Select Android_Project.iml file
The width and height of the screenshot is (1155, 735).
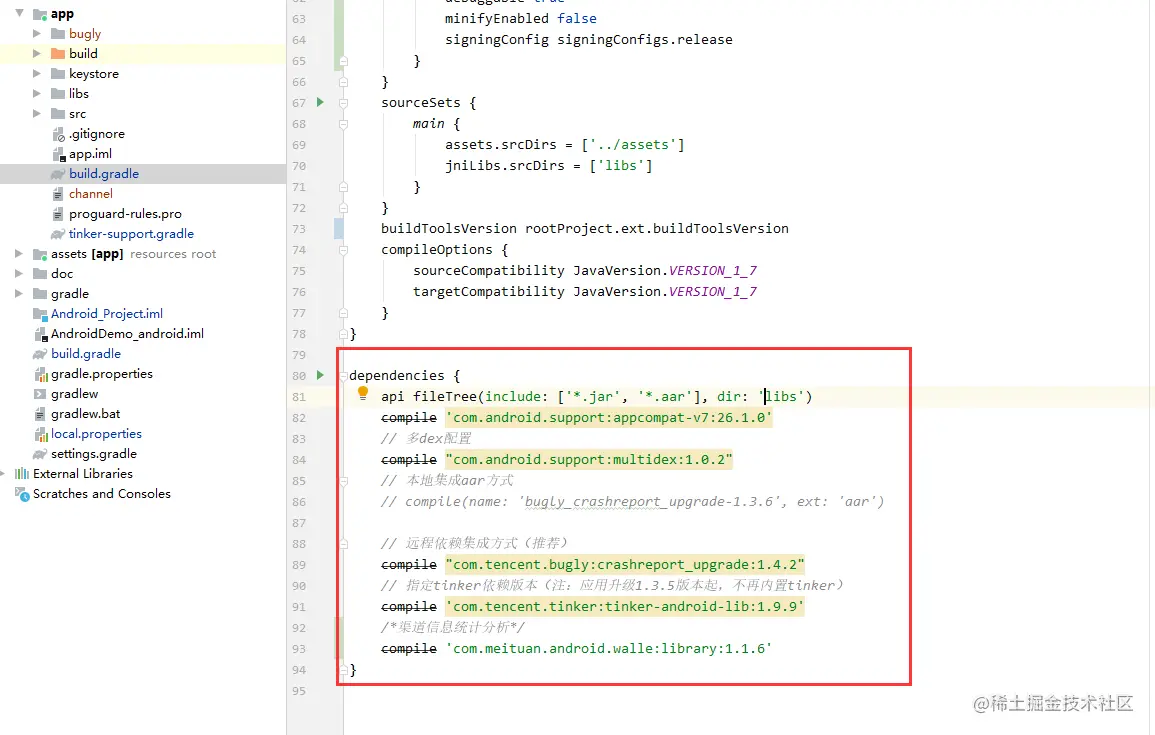tap(107, 314)
